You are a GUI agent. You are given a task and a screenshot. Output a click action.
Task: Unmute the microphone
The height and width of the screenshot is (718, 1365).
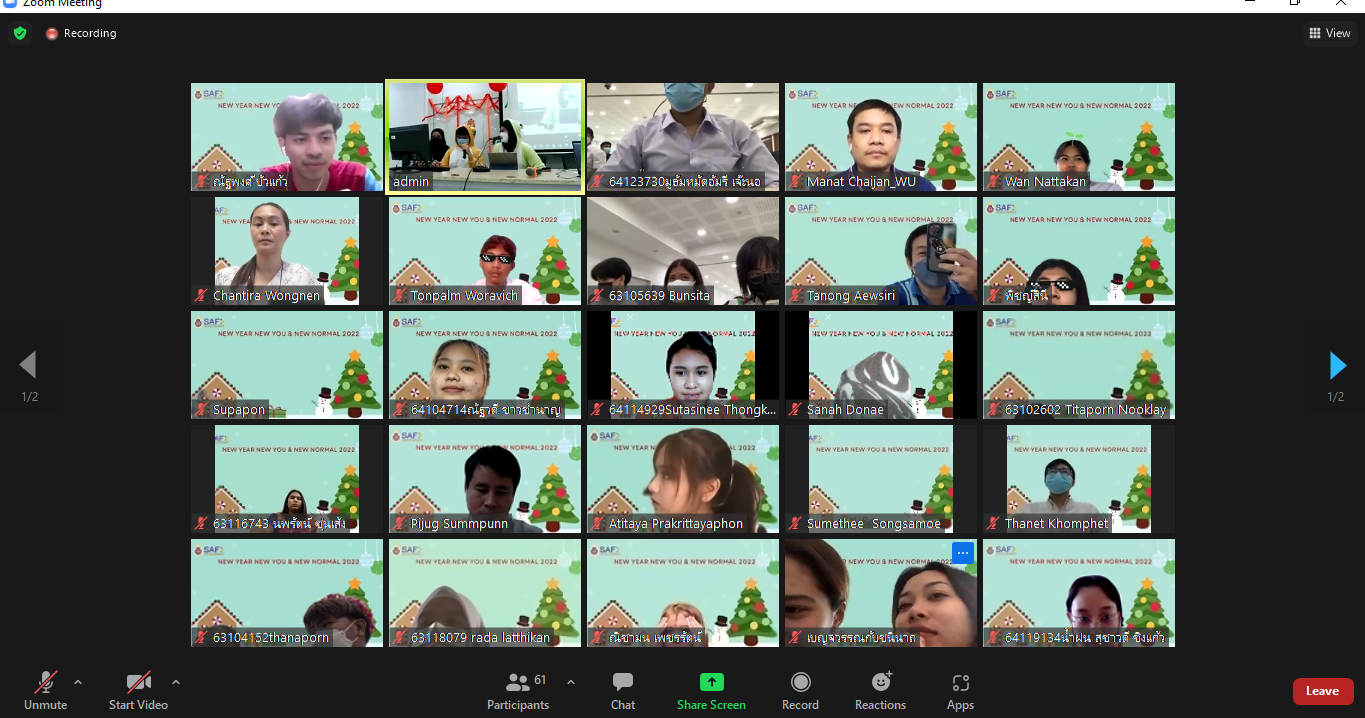[x=46, y=690]
